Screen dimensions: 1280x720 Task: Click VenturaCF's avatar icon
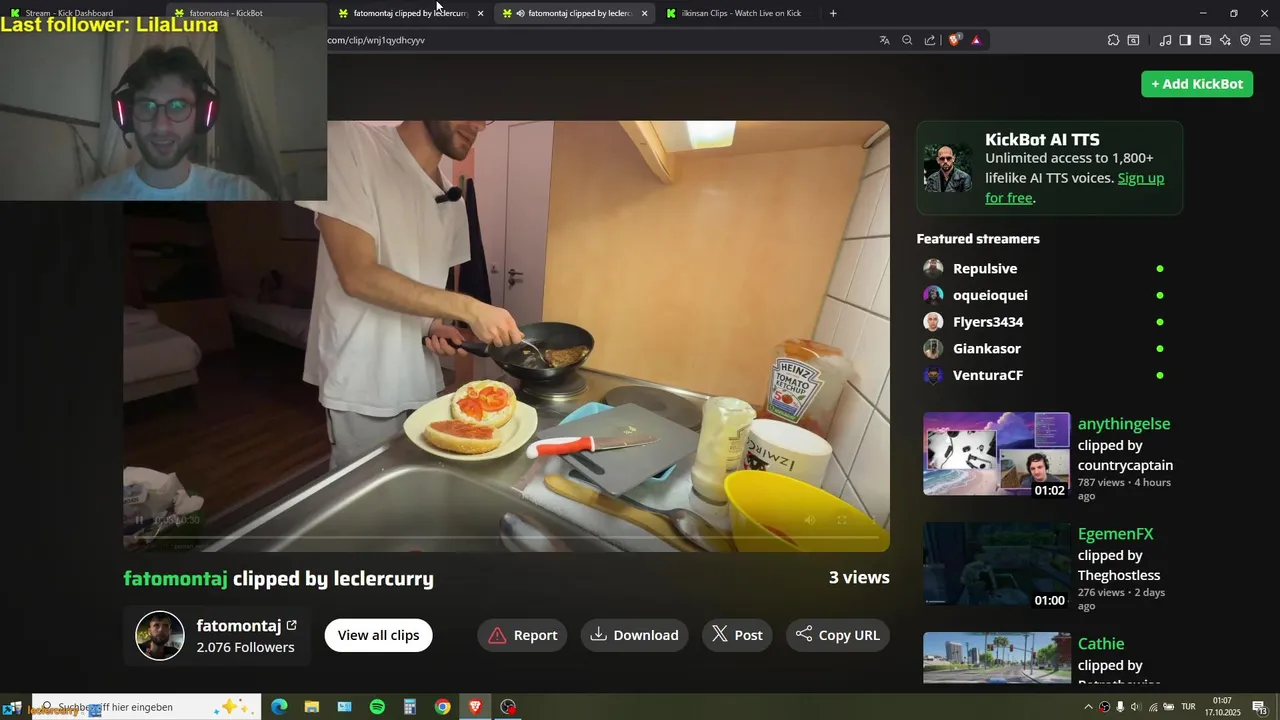(933, 375)
